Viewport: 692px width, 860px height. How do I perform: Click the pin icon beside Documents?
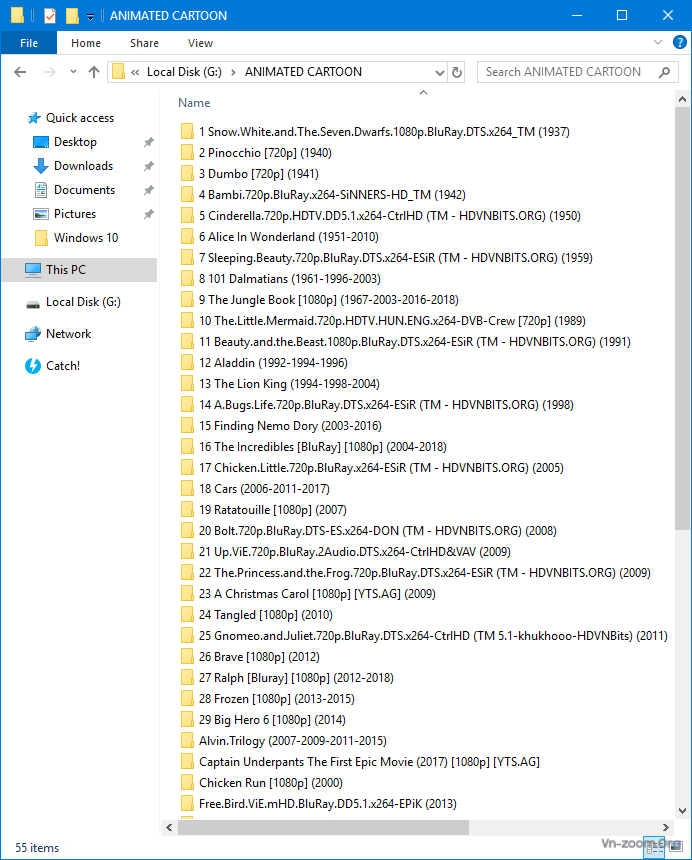tap(149, 190)
